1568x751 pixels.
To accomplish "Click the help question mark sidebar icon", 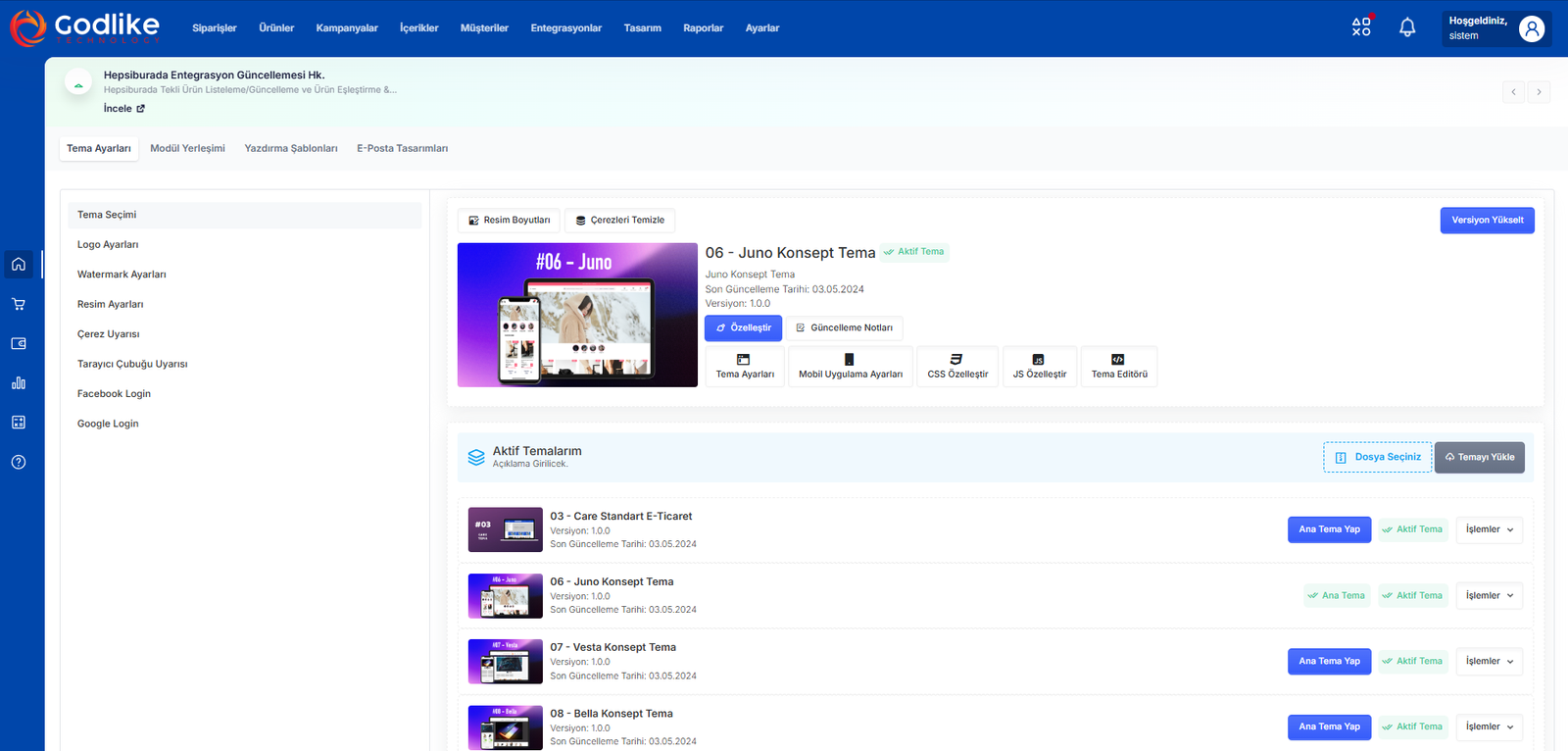I will click(x=19, y=462).
